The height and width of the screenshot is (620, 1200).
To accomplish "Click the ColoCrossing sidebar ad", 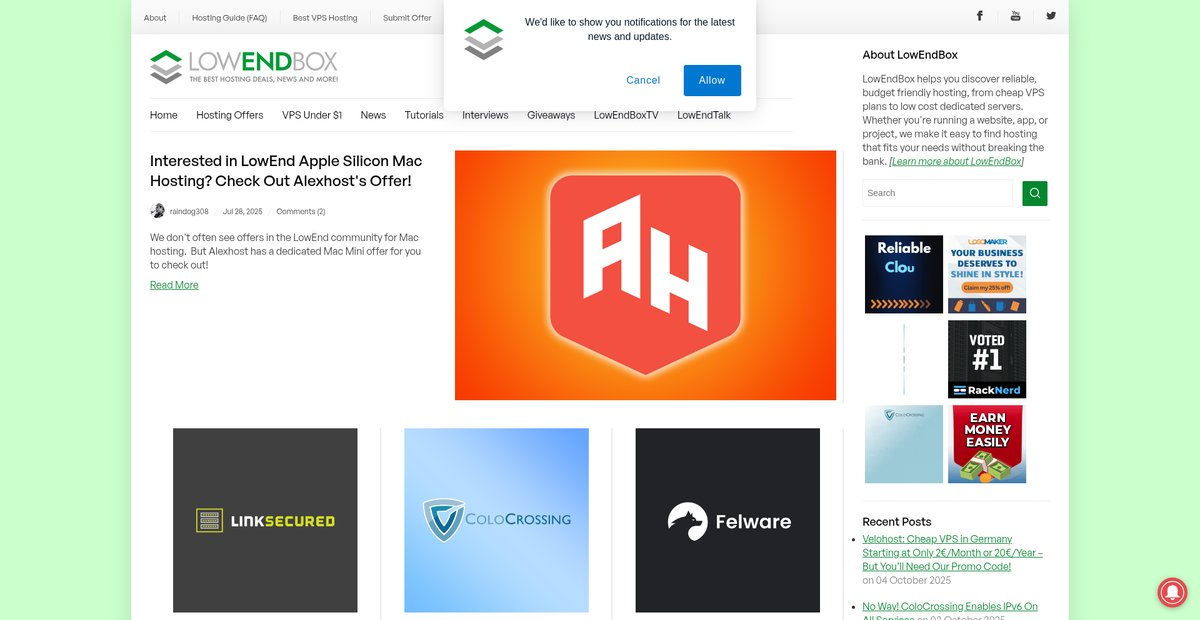I will [x=904, y=444].
